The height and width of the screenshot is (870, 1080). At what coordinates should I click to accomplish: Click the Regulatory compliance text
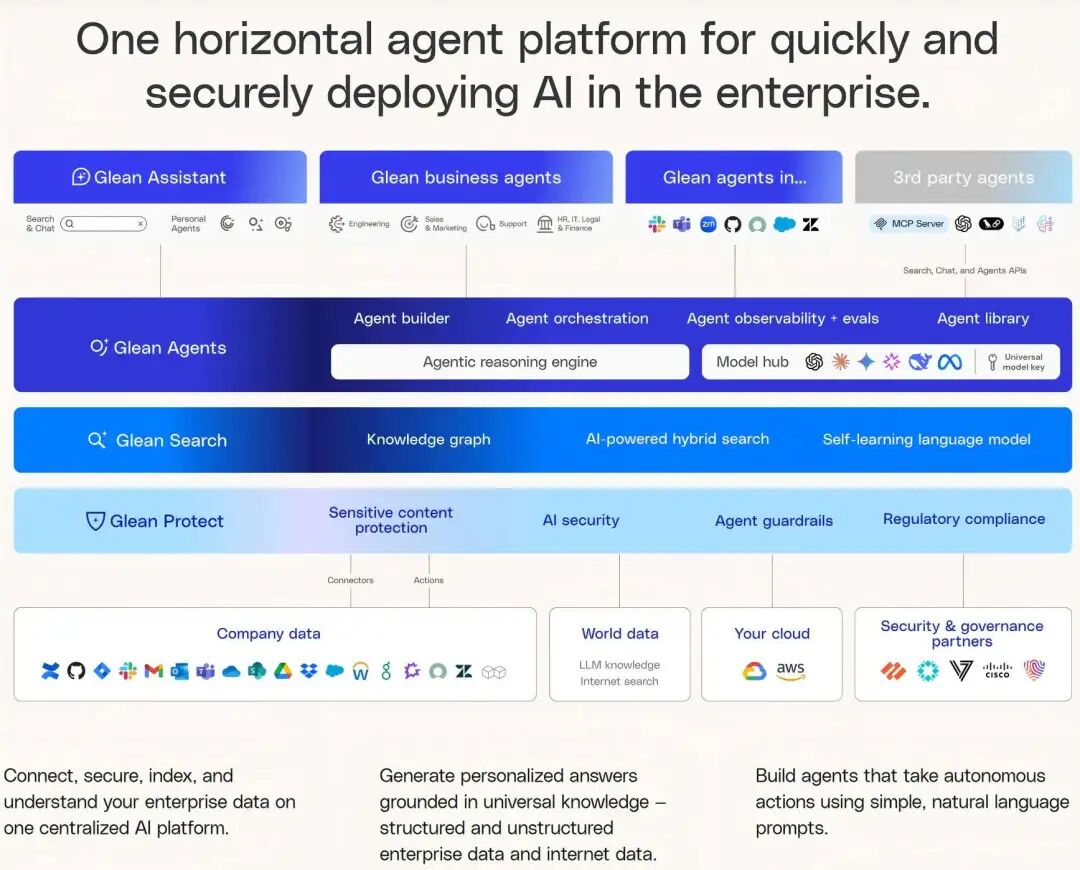point(964,519)
